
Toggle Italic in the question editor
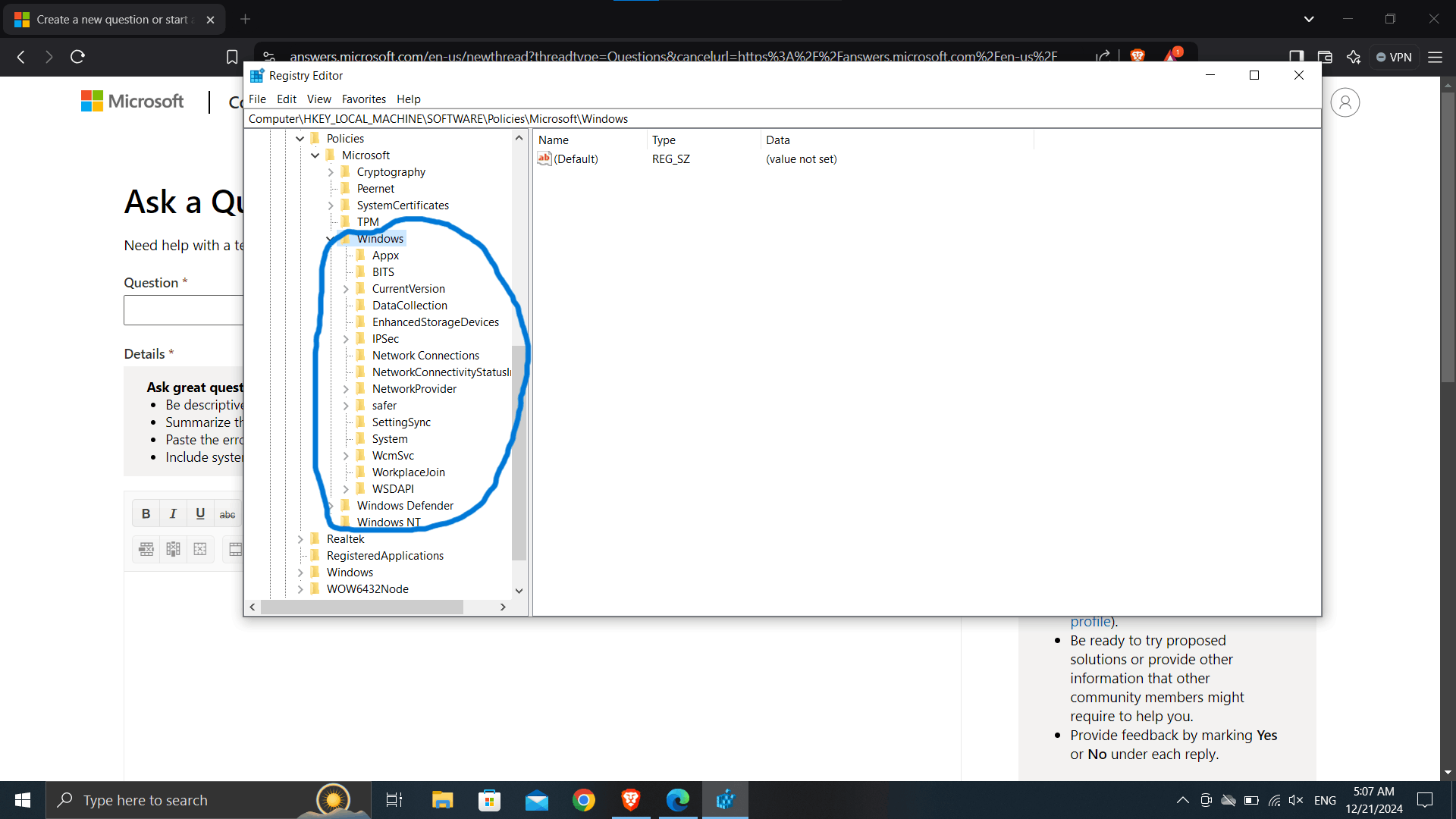click(x=173, y=513)
